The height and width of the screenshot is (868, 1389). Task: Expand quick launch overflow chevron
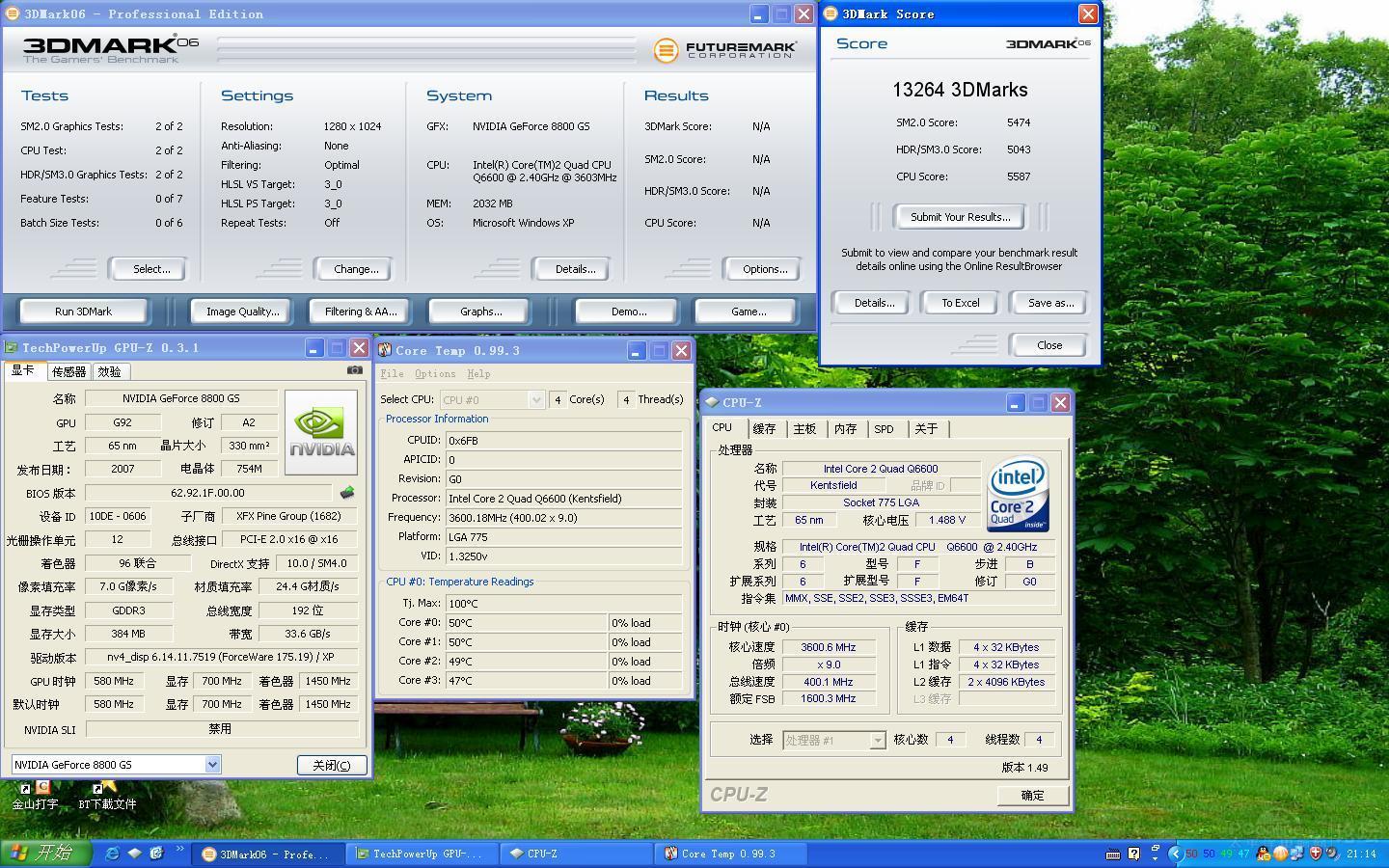tap(179, 850)
